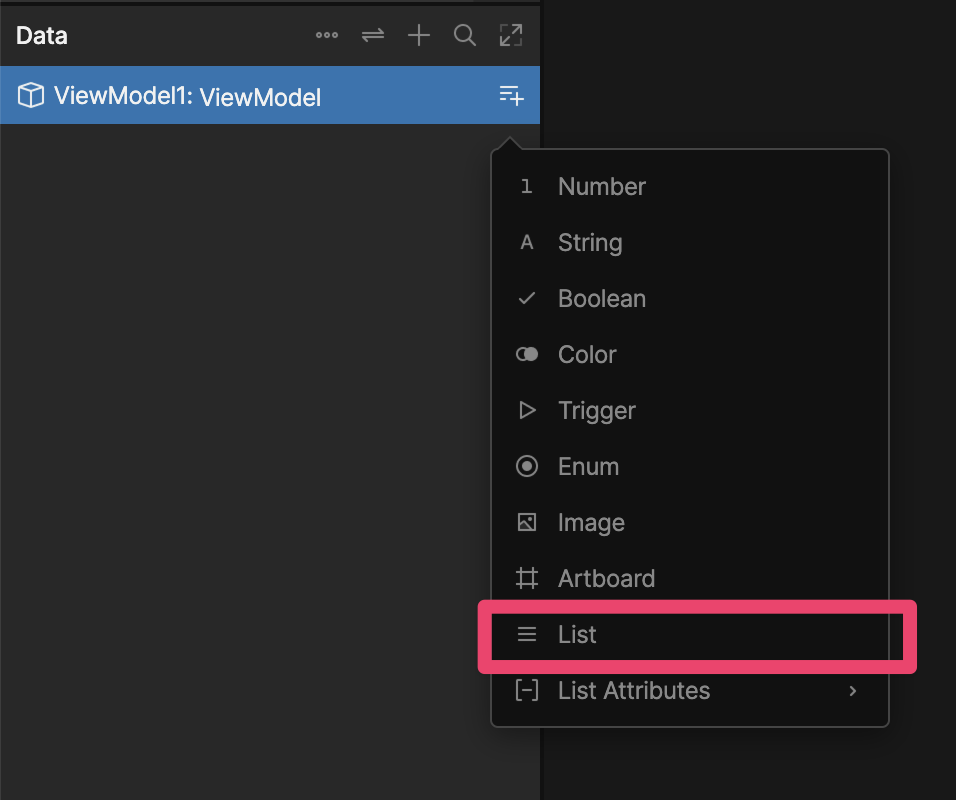Expand the Data panel with the expand icon

511,35
